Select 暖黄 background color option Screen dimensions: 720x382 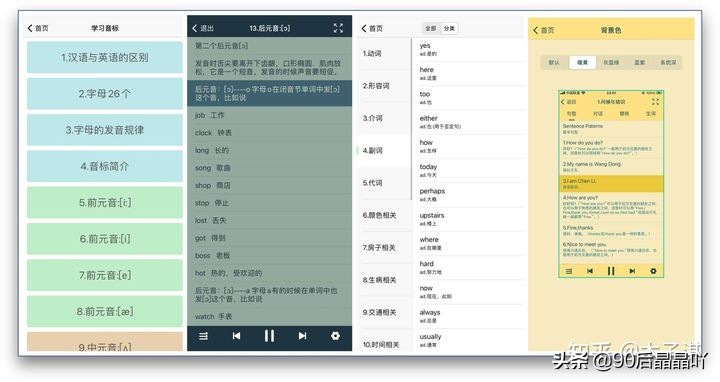click(x=582, y=62)
